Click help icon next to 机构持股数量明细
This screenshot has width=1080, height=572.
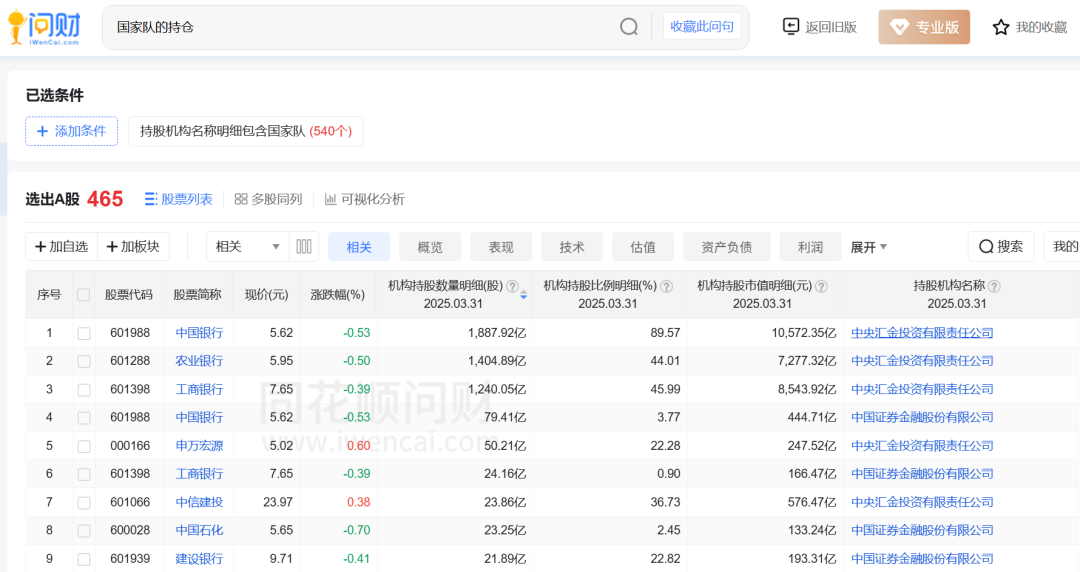pos(512,287)
